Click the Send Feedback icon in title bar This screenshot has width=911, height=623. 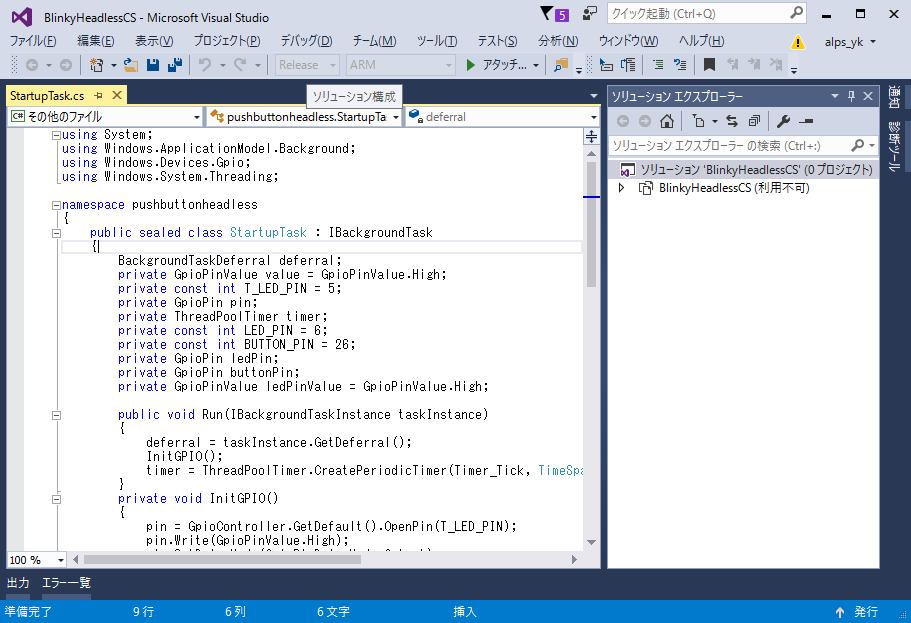(590, 13)
